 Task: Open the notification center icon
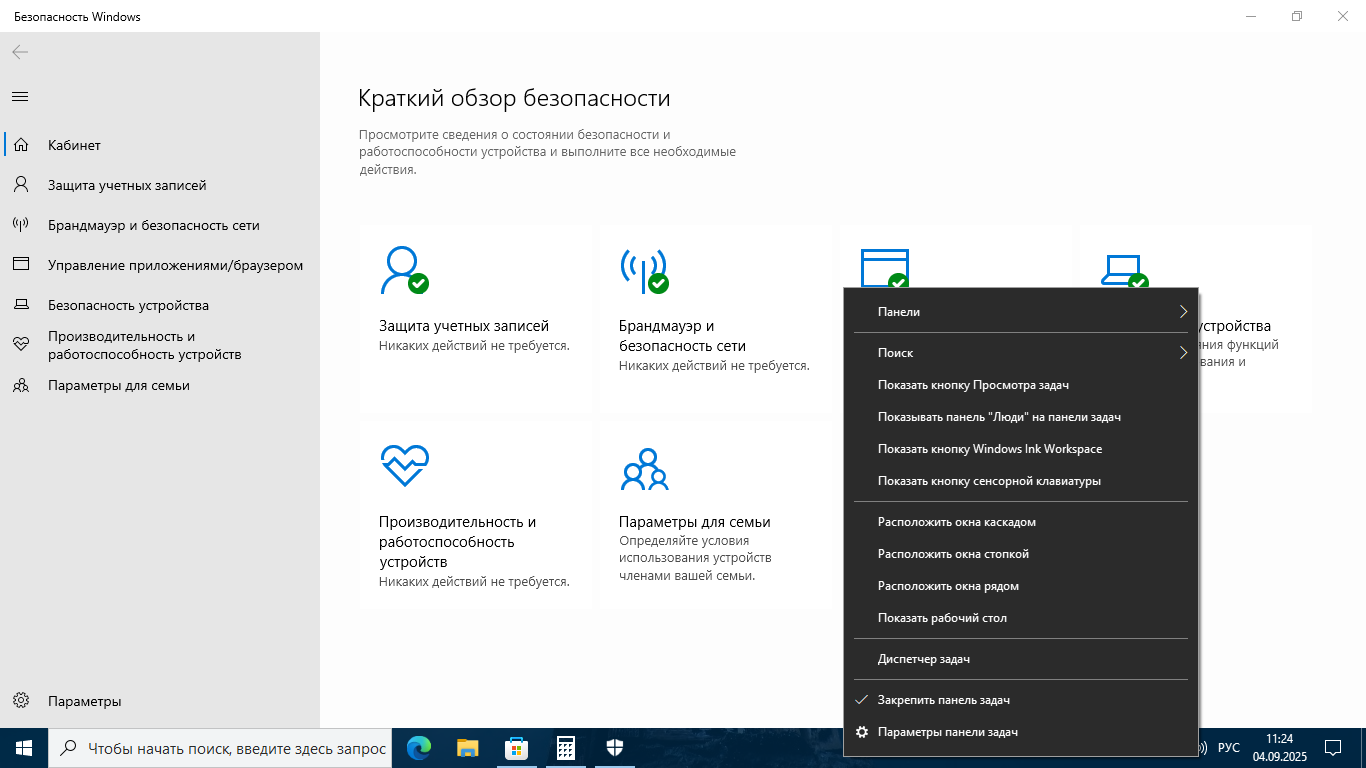pos(1333,748)
